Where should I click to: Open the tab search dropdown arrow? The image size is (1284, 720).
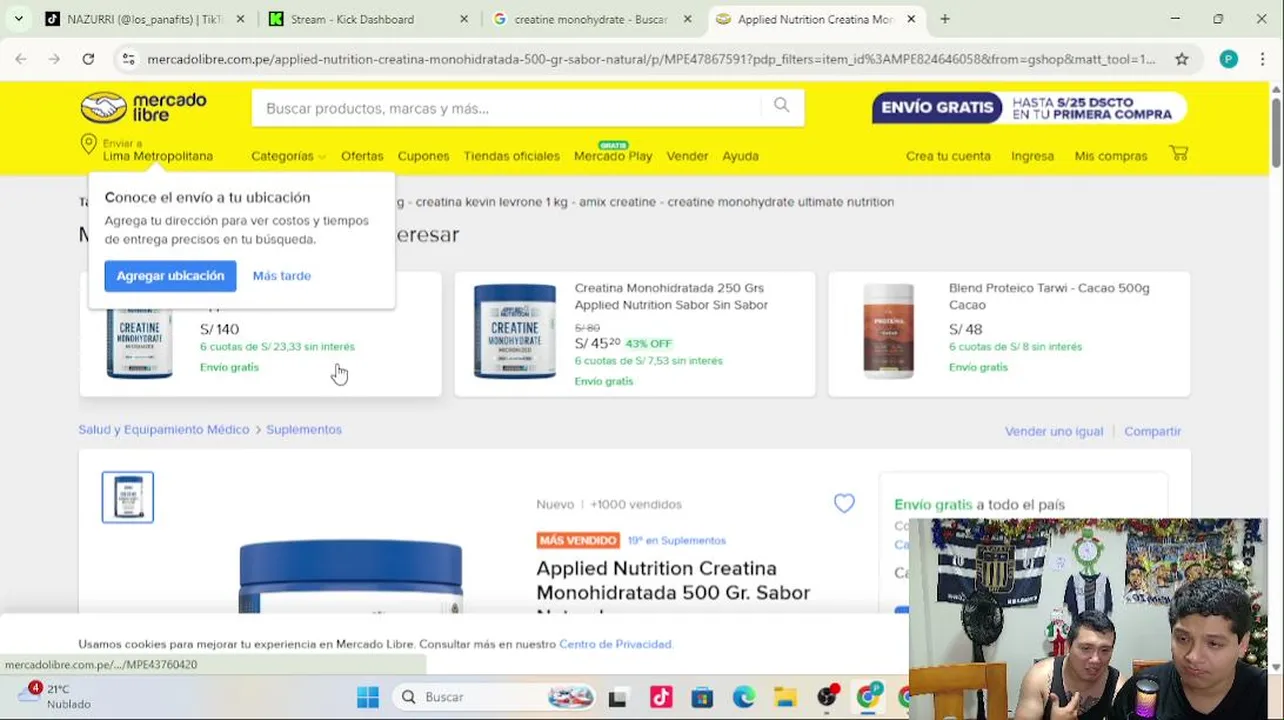pyautogui.click(x=18, y=19)
